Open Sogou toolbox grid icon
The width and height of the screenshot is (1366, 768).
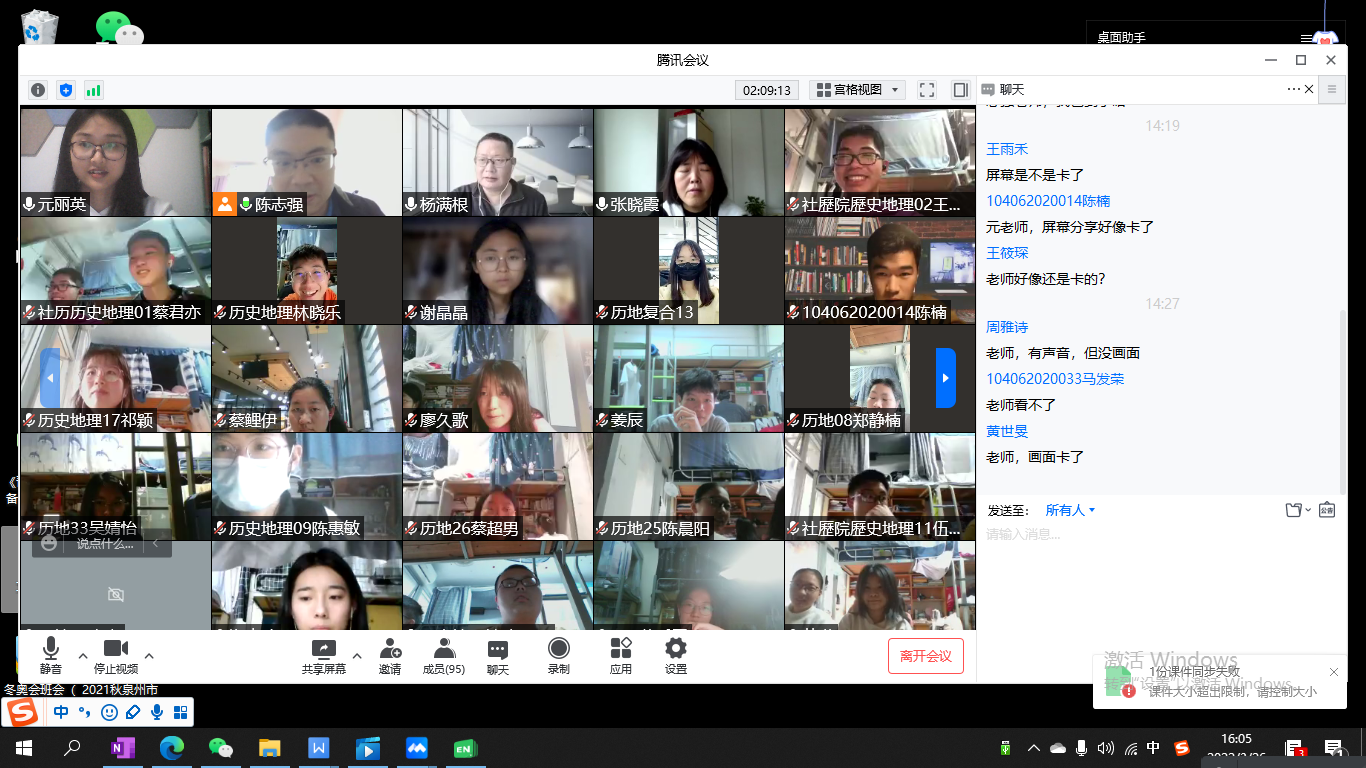click(x=181, y=712)
